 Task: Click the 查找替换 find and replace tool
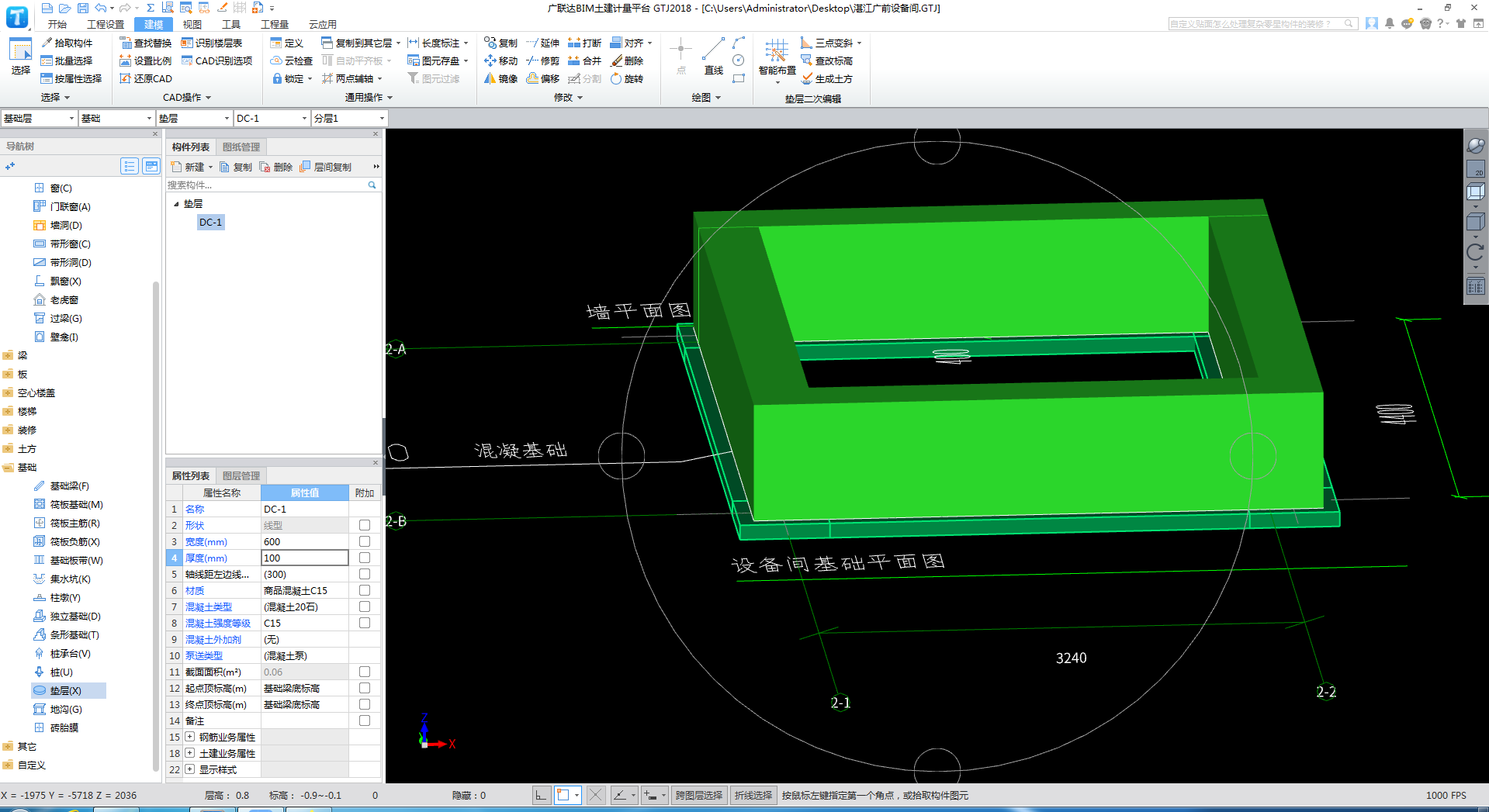click(145, 43)
